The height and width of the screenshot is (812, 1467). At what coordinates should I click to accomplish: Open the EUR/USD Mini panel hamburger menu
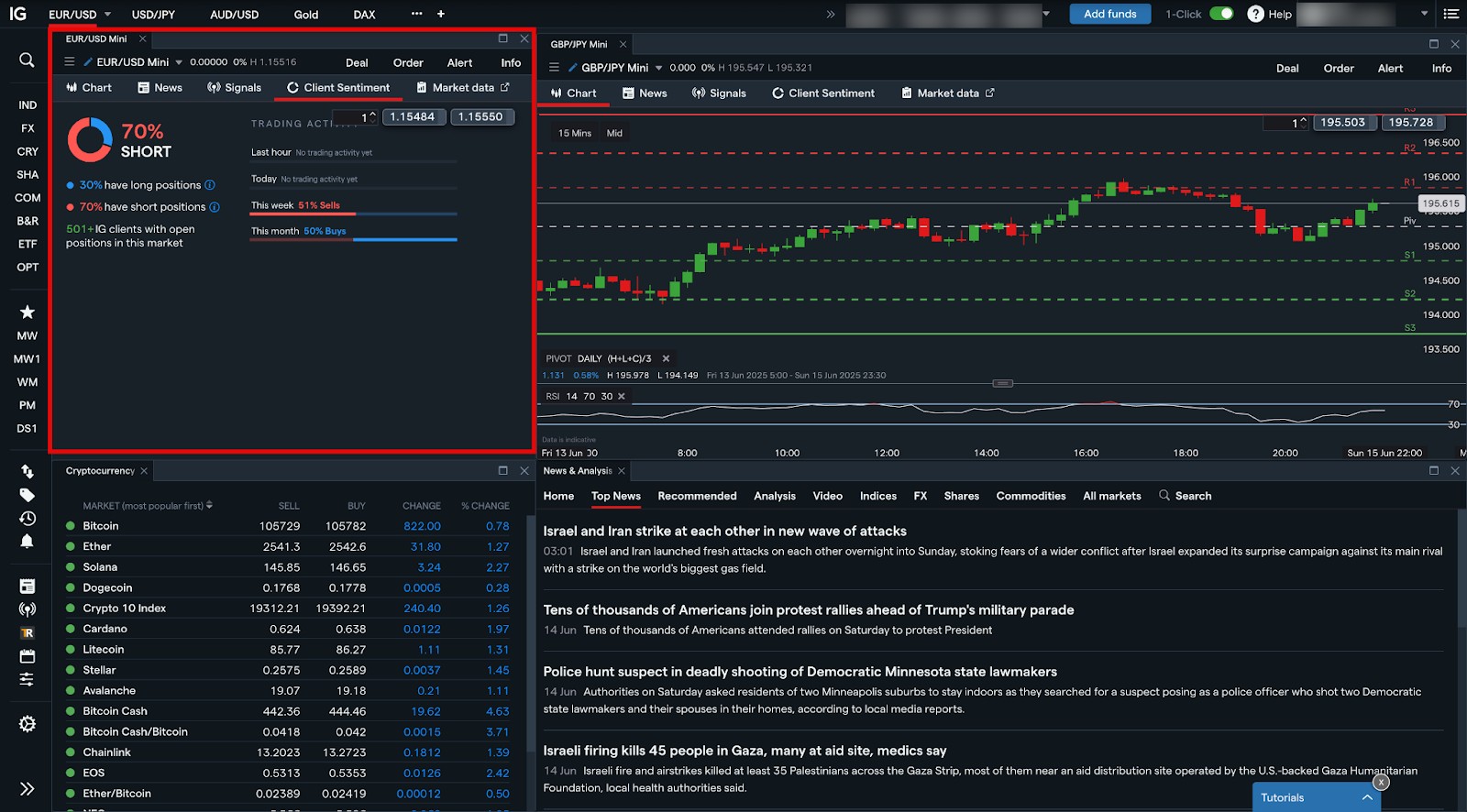point(70,61)
